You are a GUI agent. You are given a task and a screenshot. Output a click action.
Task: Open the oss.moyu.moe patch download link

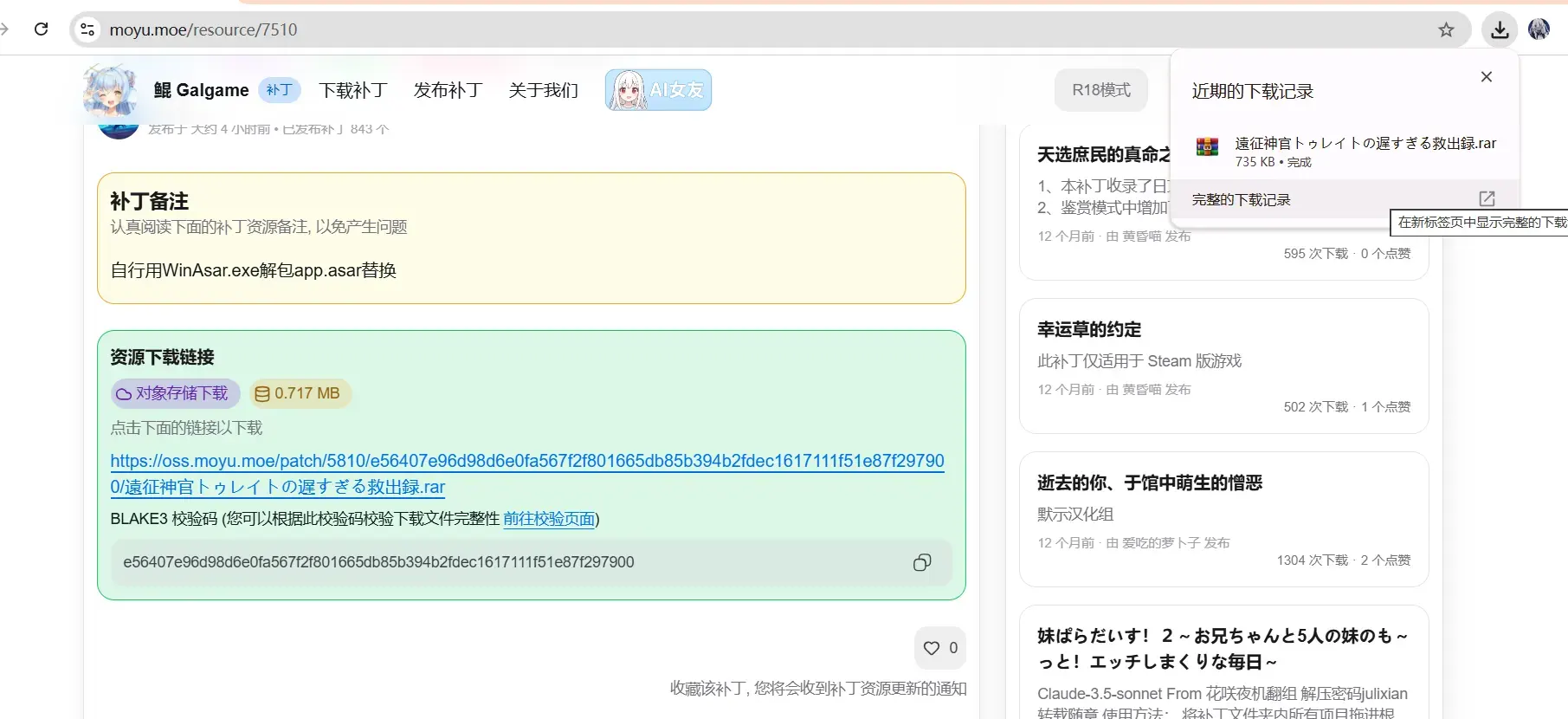tap(527, 474)
